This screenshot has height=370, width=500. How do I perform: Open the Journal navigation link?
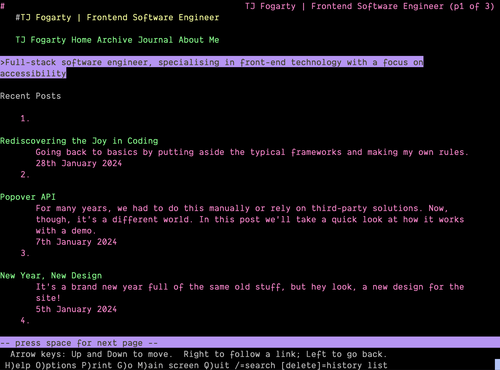(x=155, y=40)
